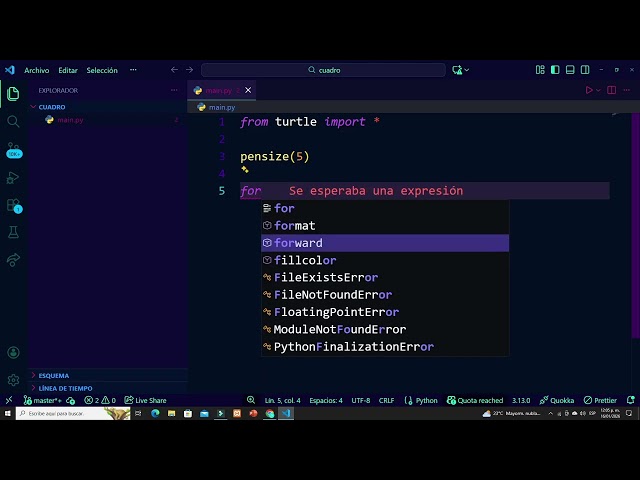Viewport: 640px width, 480px height.
Task: Open the Archivo menu
Action: [x=37, y=70]
